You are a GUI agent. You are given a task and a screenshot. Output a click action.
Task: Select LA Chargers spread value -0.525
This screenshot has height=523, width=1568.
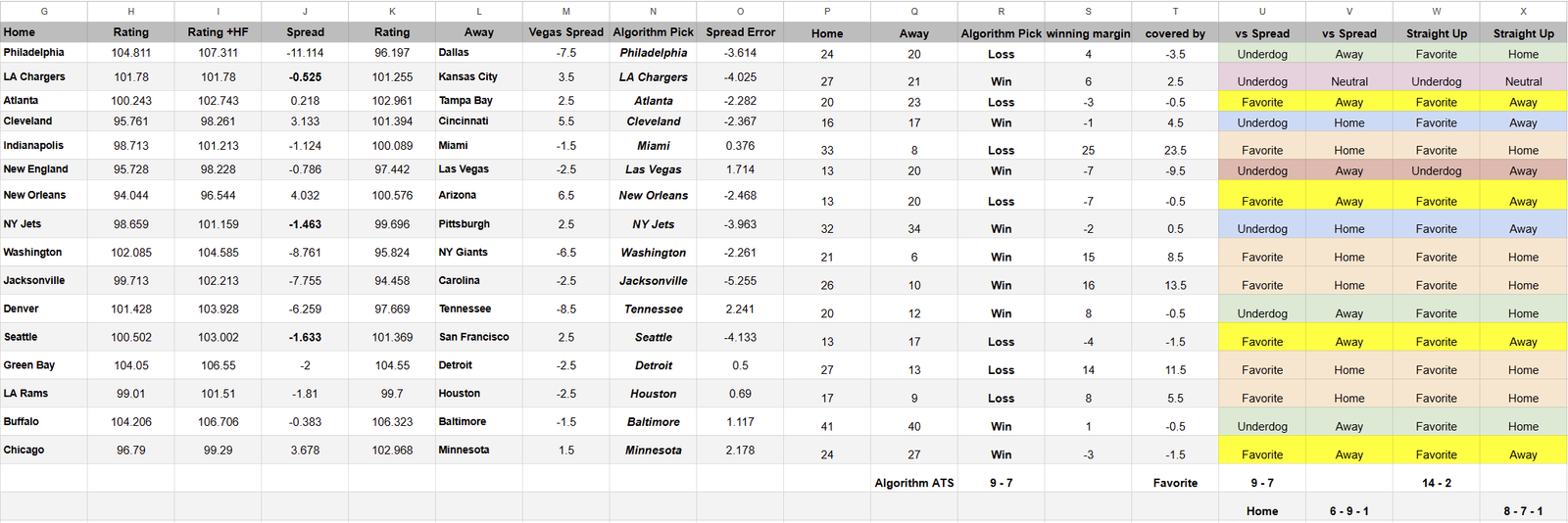click(x=305, y=76)
